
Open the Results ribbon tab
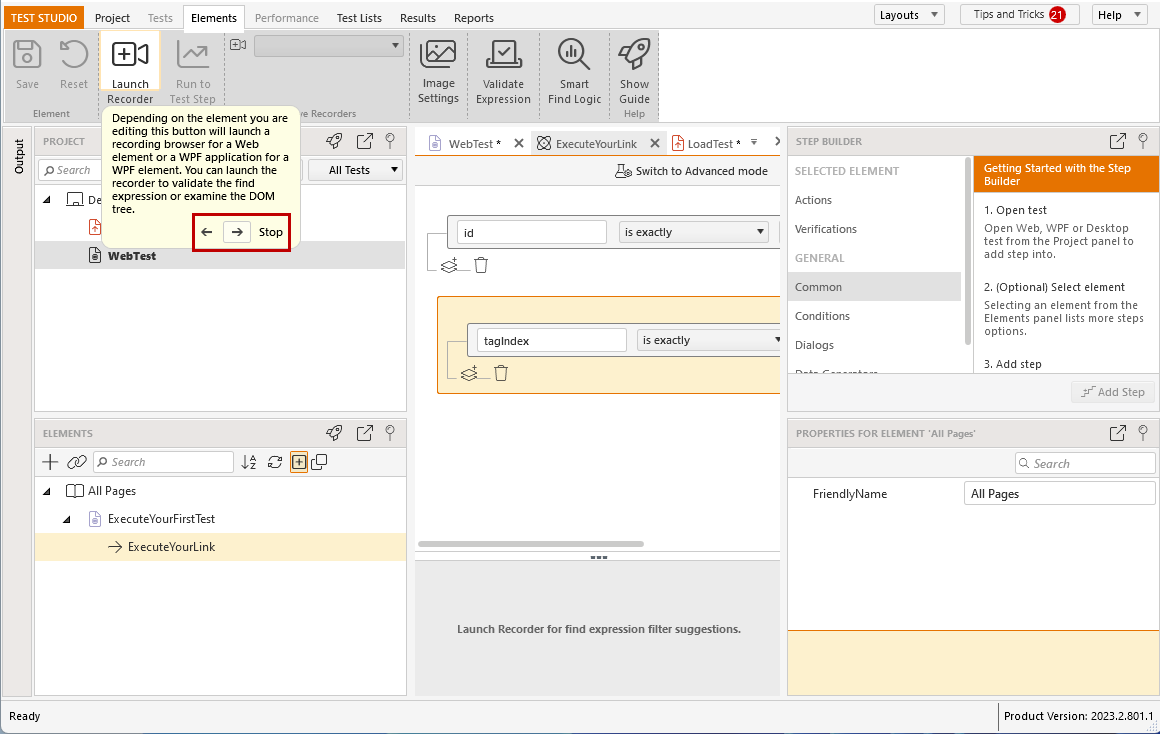[x=418, y=18]
